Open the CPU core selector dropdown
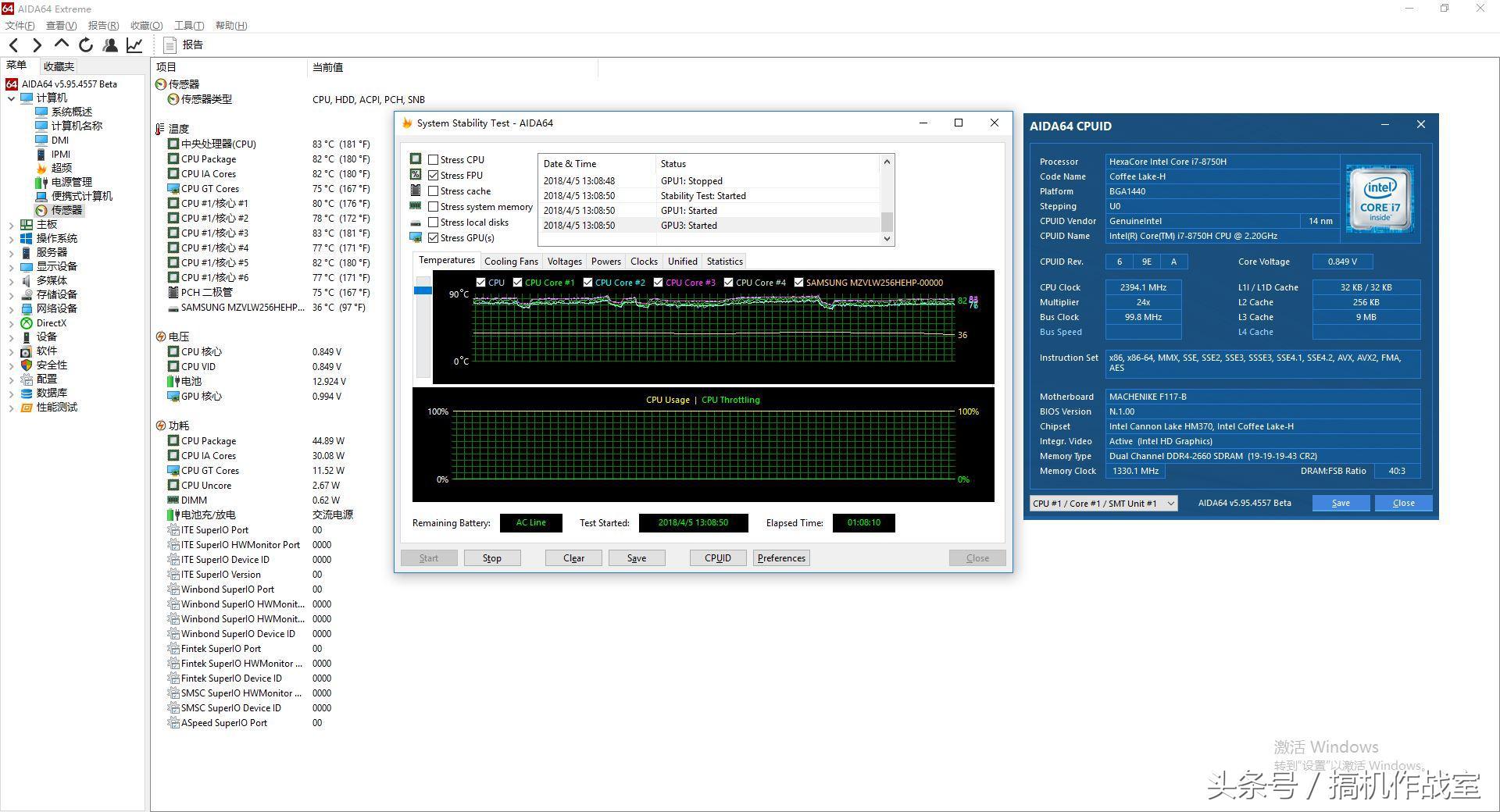The image size is (1500, 812). tap(1103, 504)
